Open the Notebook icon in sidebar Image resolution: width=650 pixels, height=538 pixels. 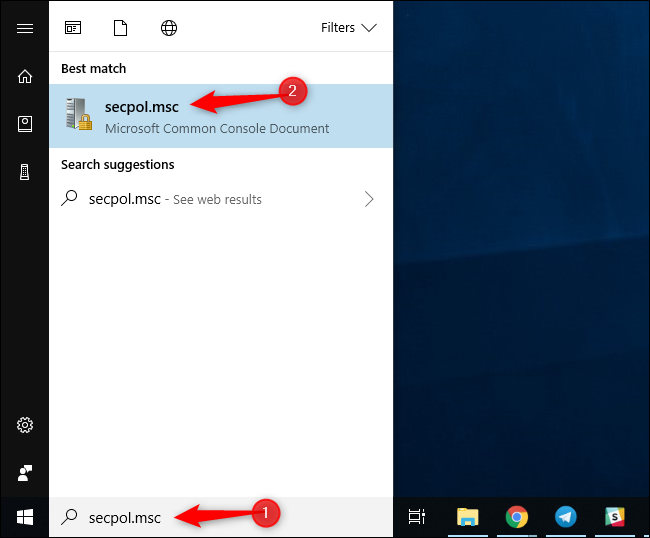[25, 124]
